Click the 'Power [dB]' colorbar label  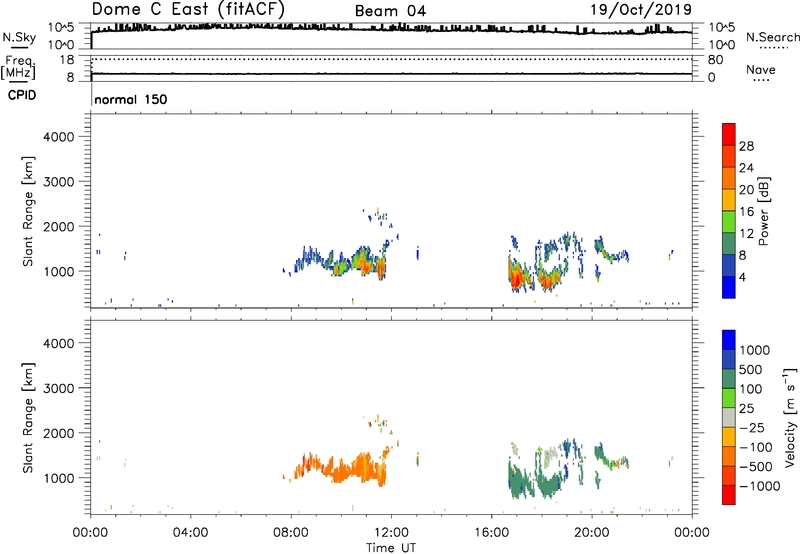point(763,211)
